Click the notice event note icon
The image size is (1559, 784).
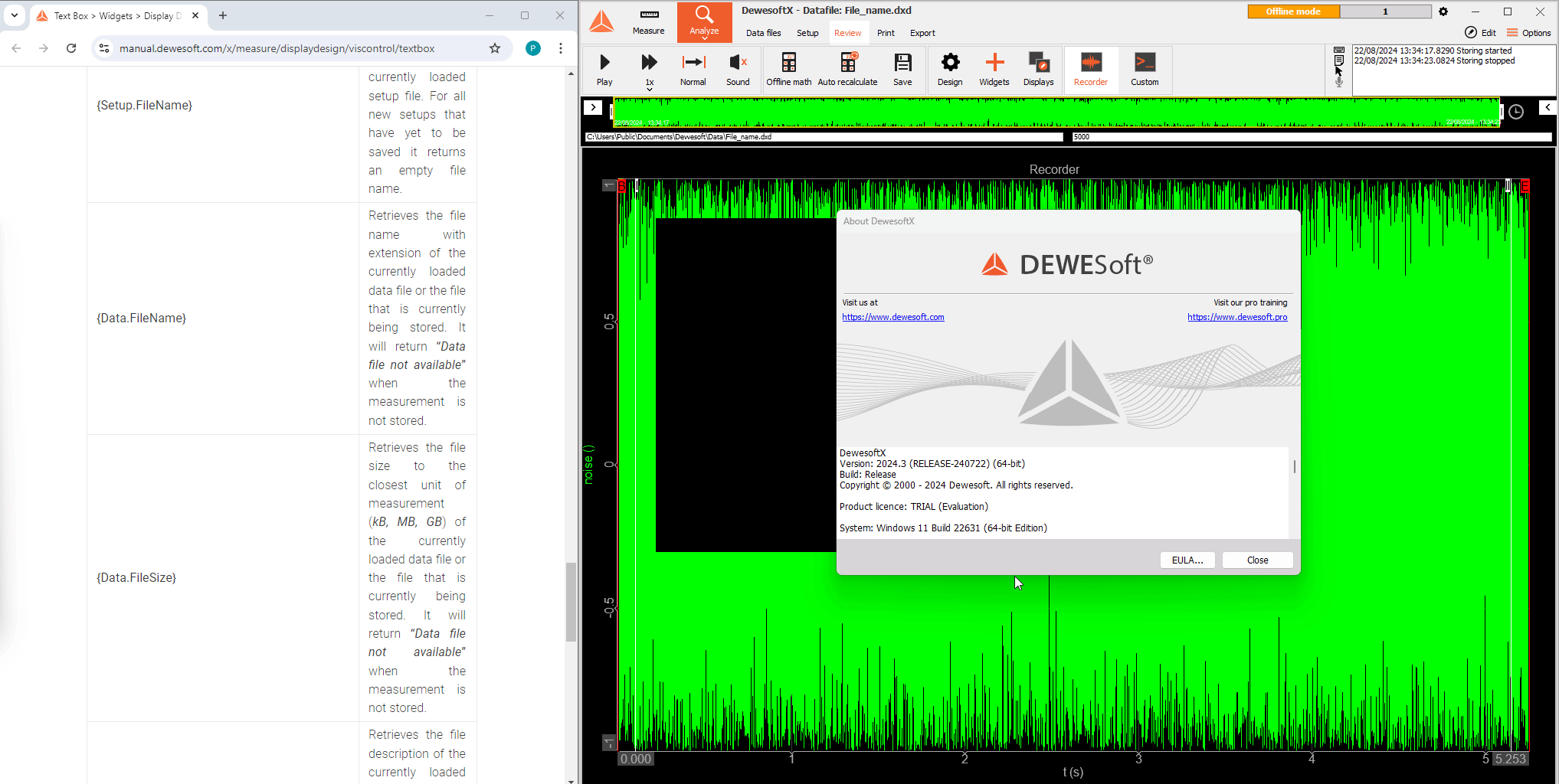click(x=1339, y=60)
